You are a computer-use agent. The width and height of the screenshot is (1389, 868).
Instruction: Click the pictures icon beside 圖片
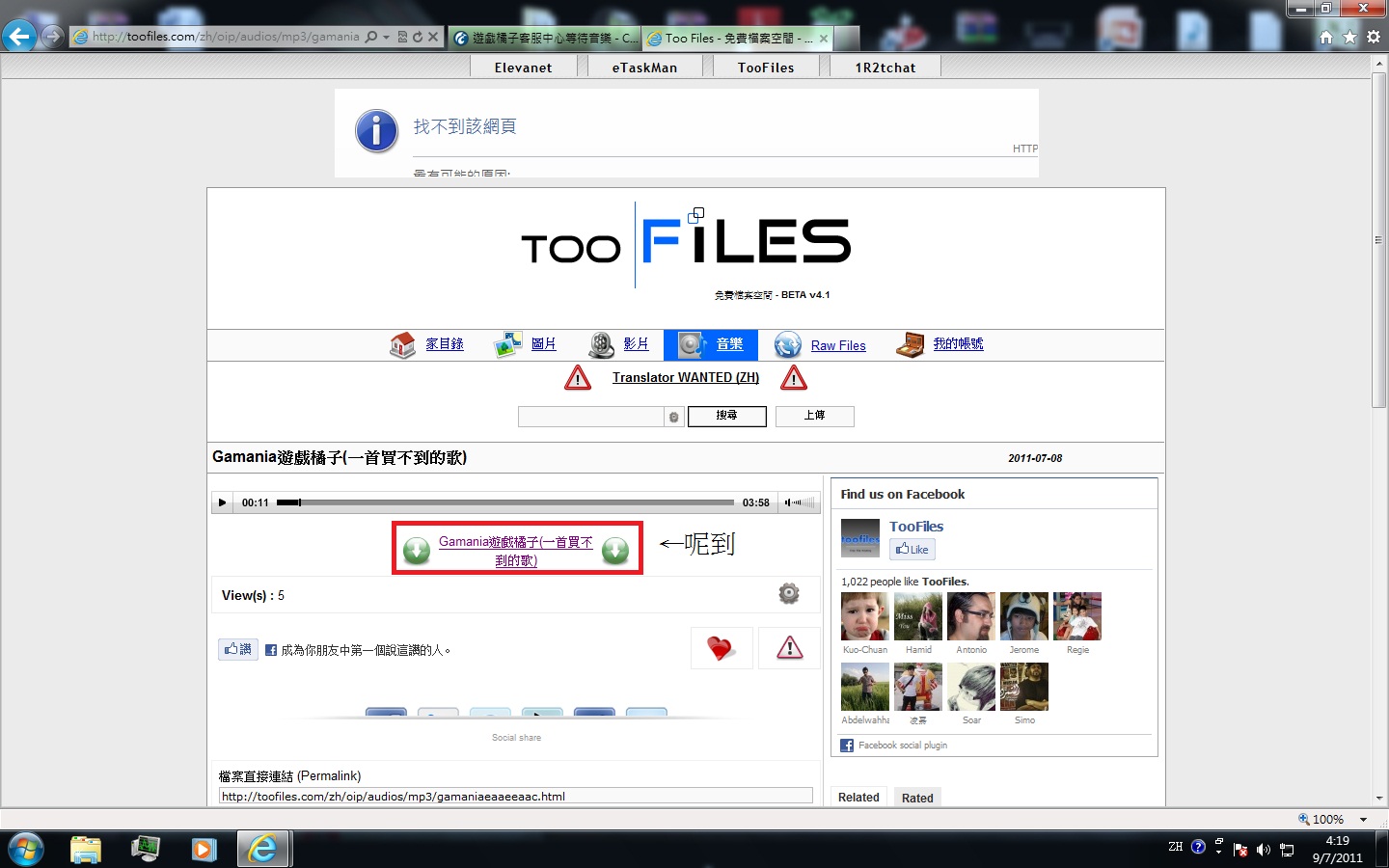pyautogui.click(x=508, y=344)
